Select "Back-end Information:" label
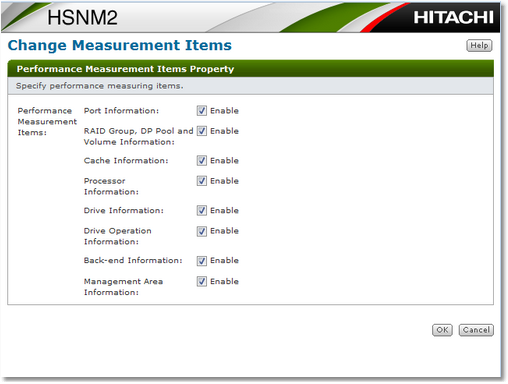Screen dimensions: 508x384 click(x=133, y=260)
